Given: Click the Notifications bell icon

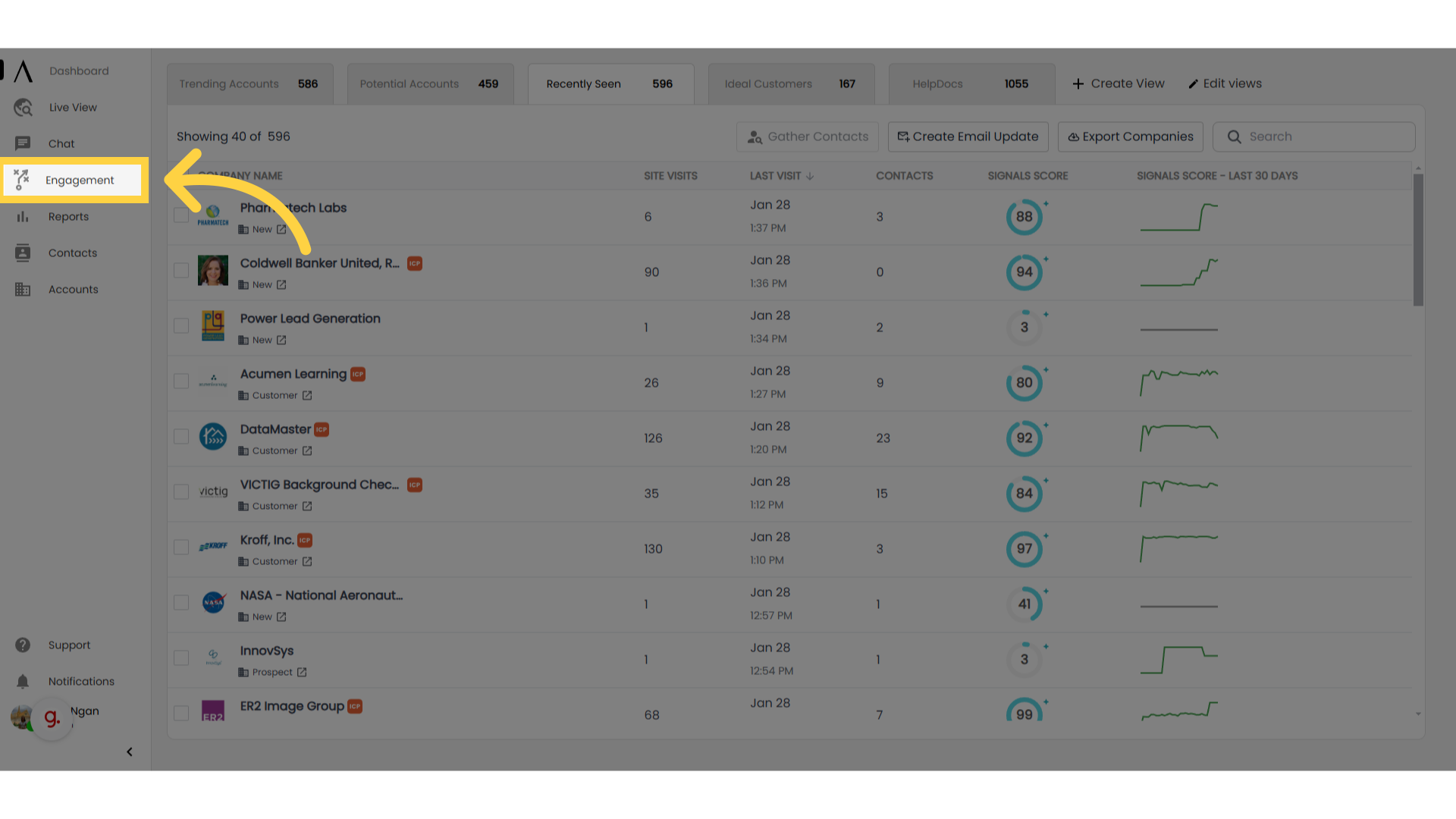Looking at the screenshot, I should tap(23, 682).
